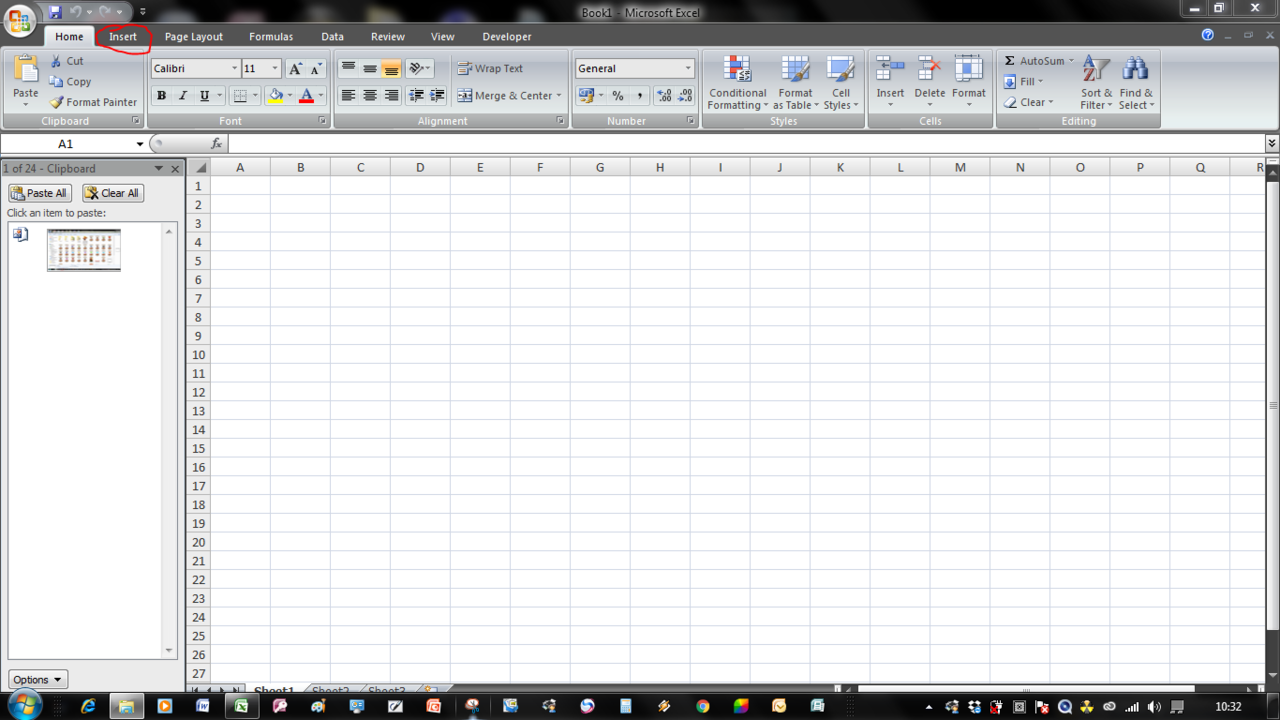Viewport: 1280px width, 720px height.
Task: Toggle Align Text Left
Action: coord(348,96)
